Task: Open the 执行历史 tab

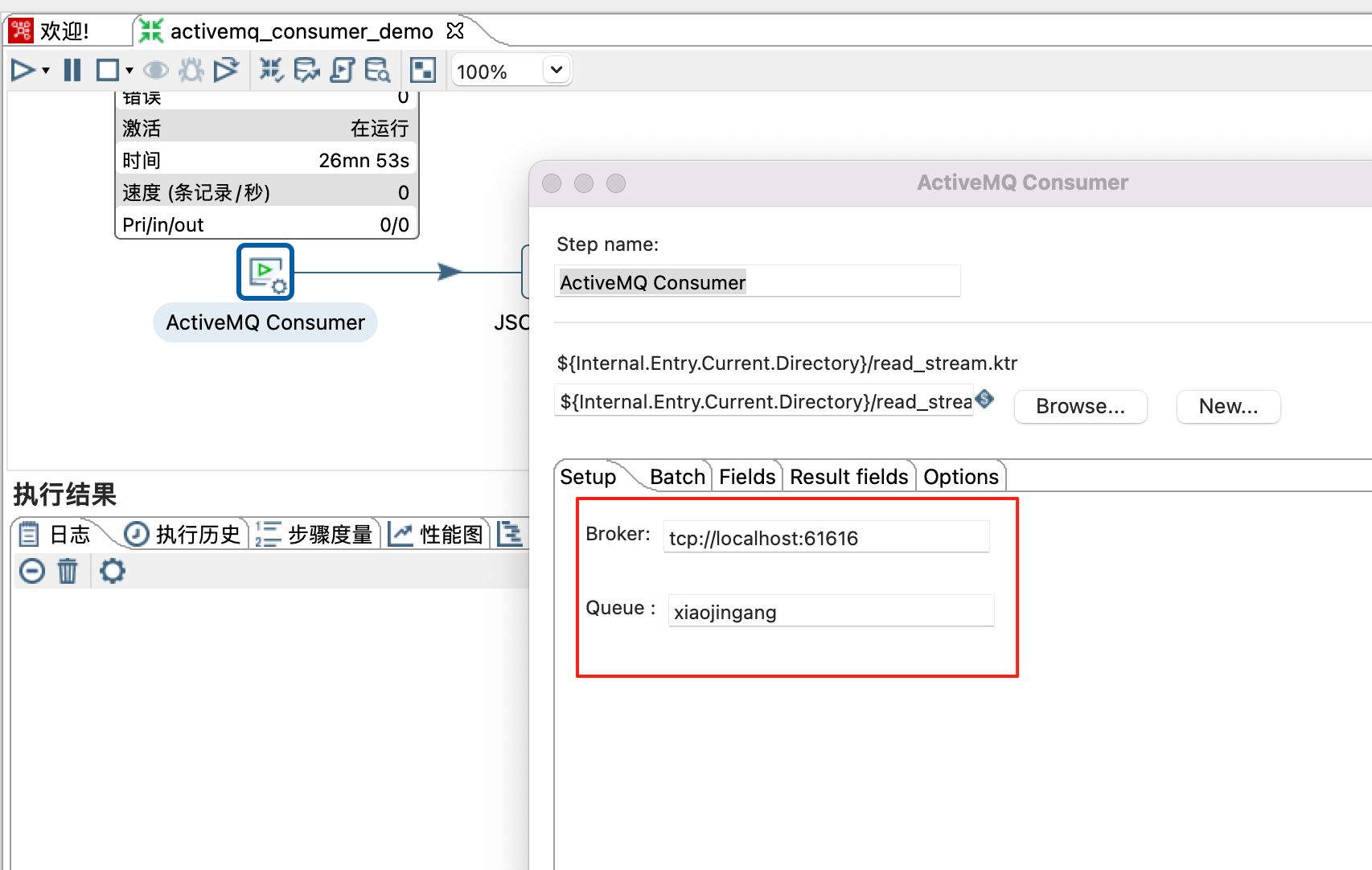Action: (x=183, y=535)
